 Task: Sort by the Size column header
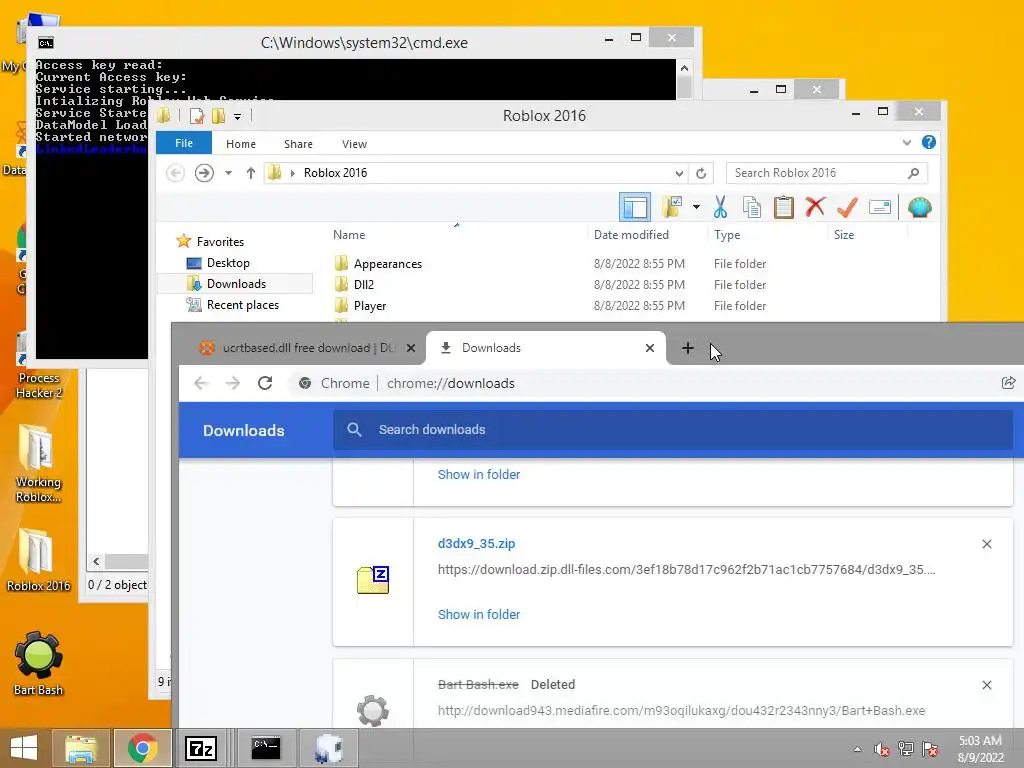pyautogui.click(x=844, y=234)
